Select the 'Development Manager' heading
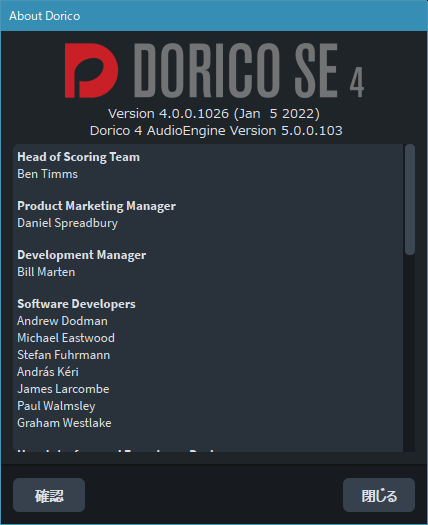Screen dimensions: 428x525 81,255
